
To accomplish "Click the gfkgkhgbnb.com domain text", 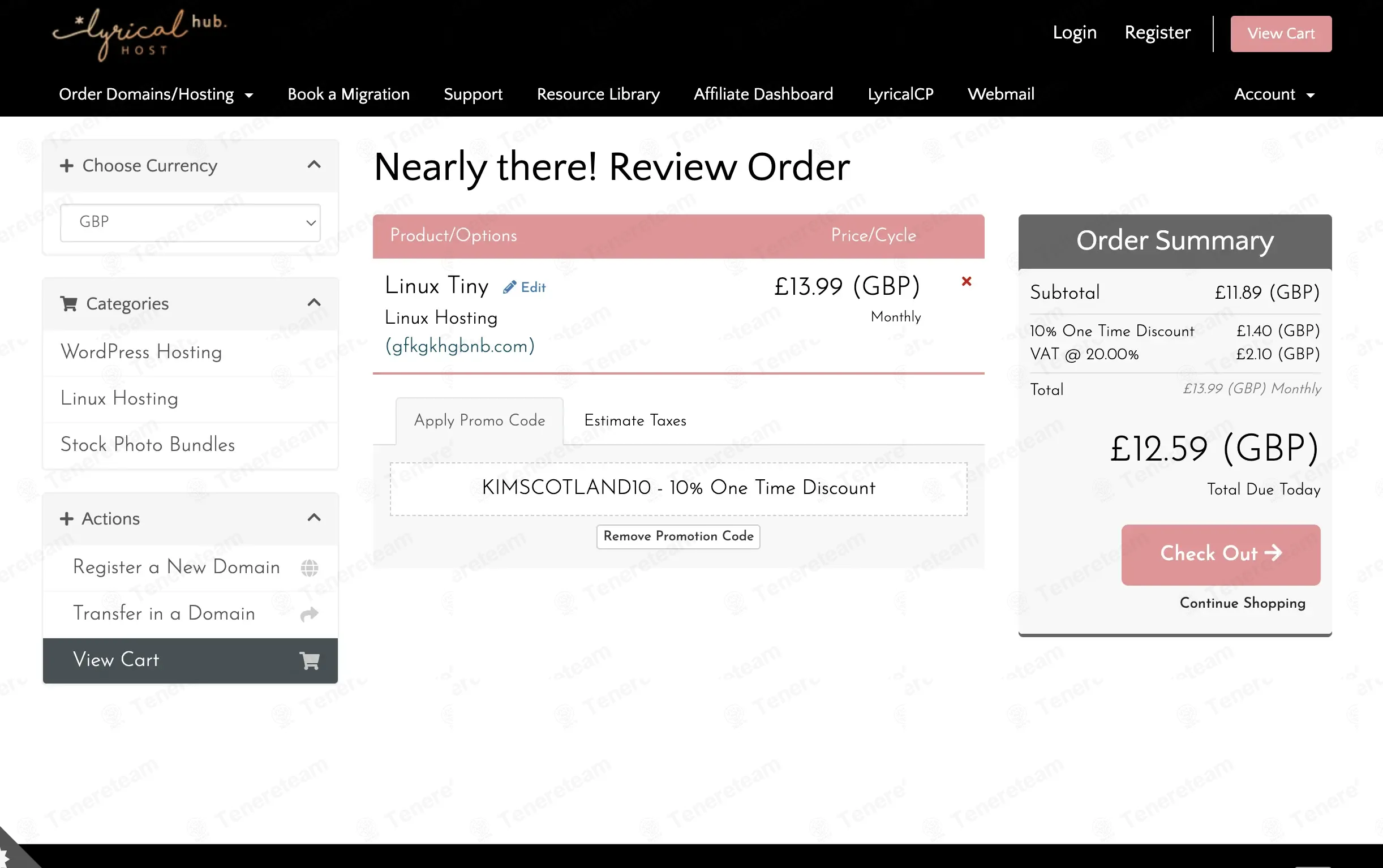I will 460,346.
